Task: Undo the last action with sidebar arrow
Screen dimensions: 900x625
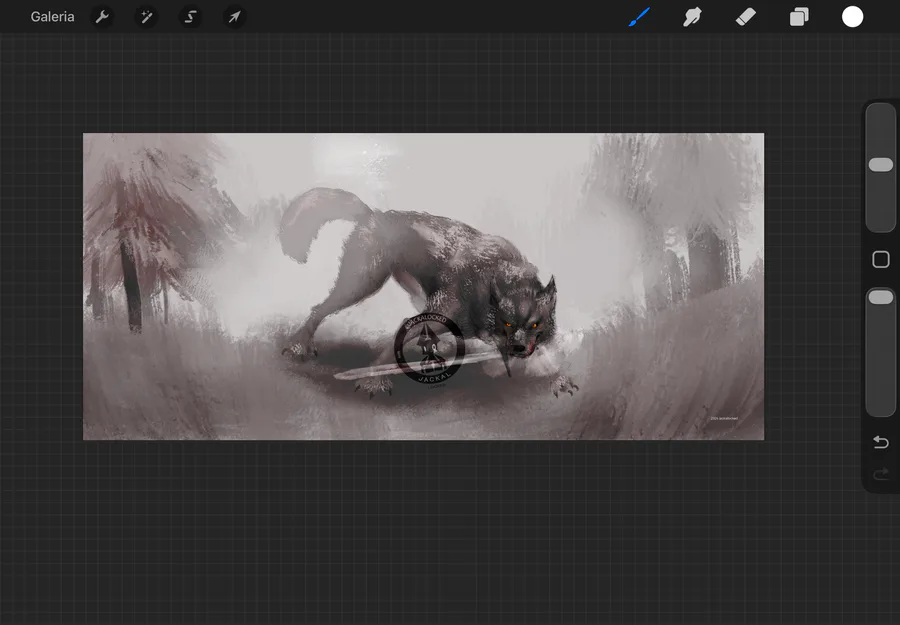Action: tap(880, 442)
